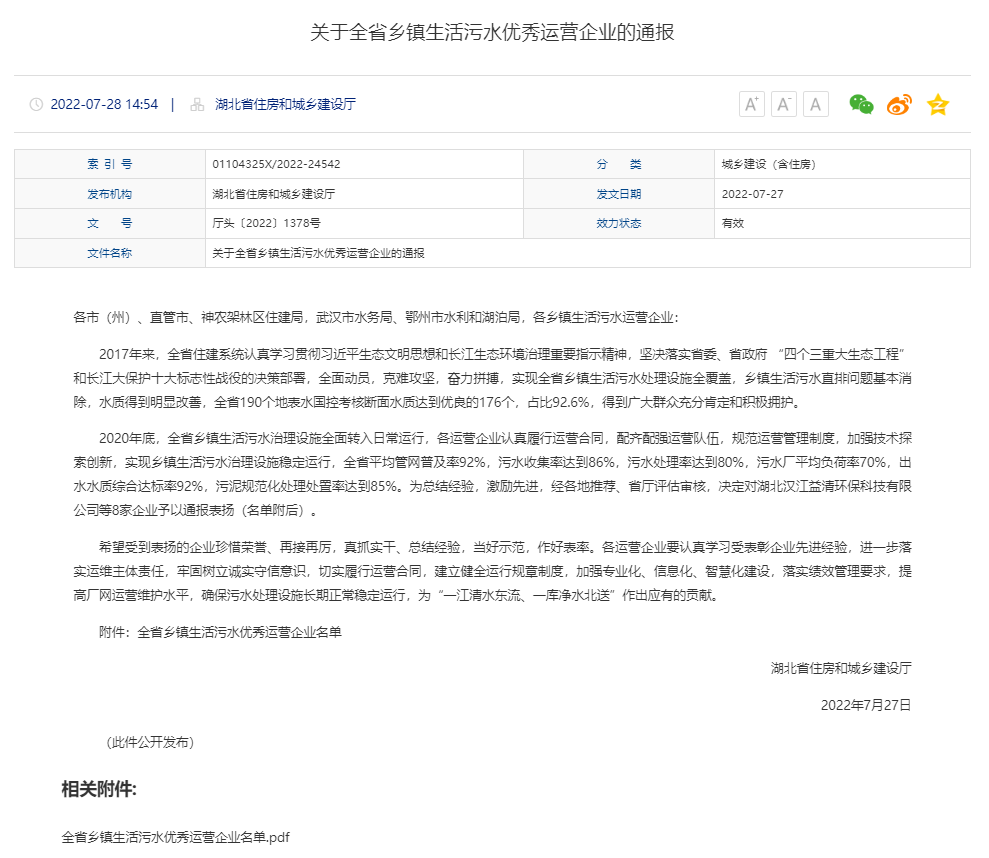Click the 效力状态 value 有效
The height and width of the screenshot is (858, 989).
point(733,223)
